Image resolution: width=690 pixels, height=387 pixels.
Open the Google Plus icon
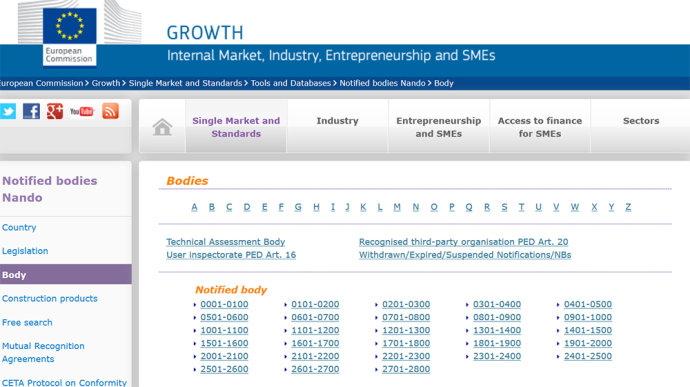click(x=55, y=111)
